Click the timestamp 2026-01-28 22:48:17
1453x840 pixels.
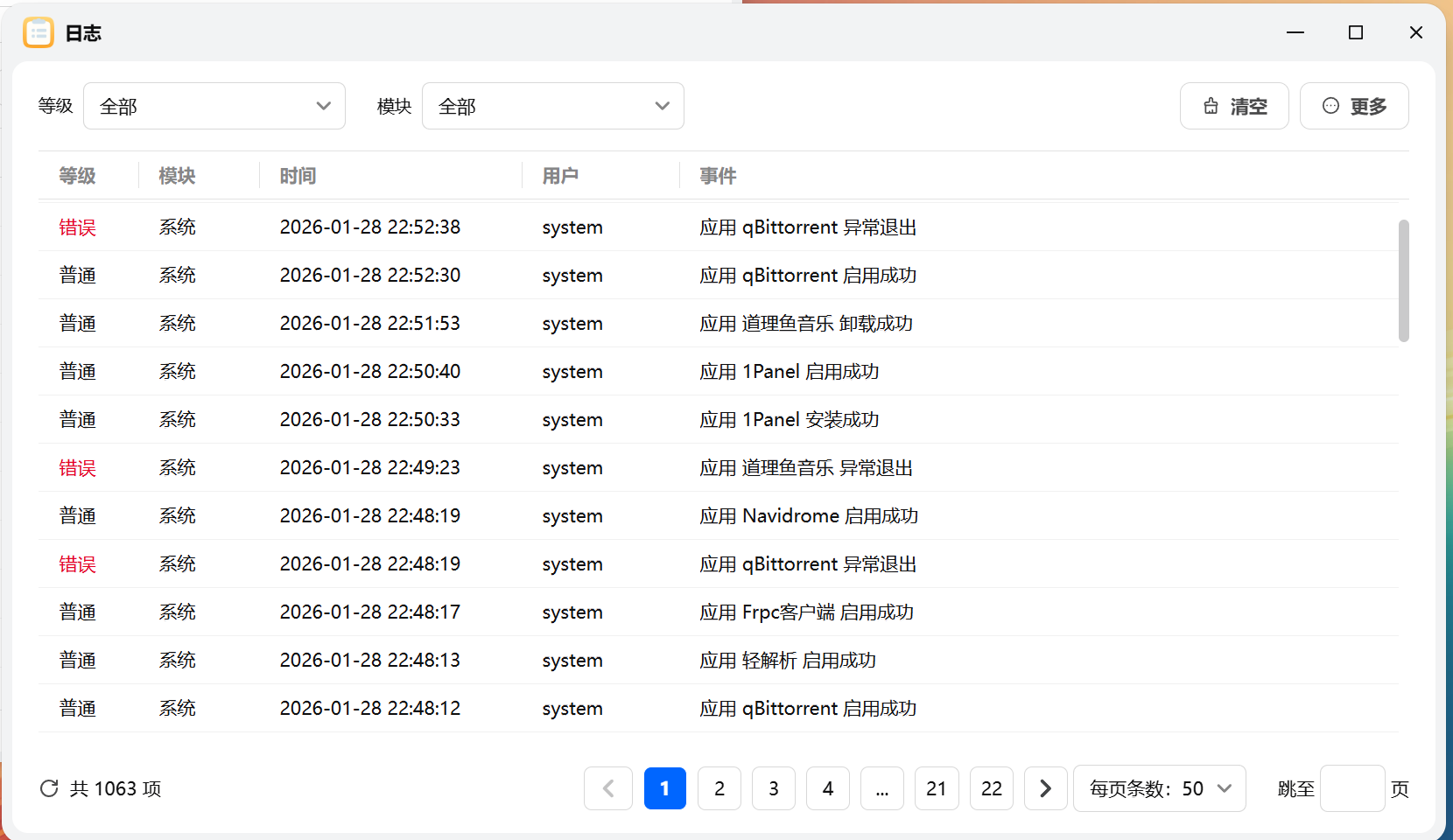[x=369, y=612]
